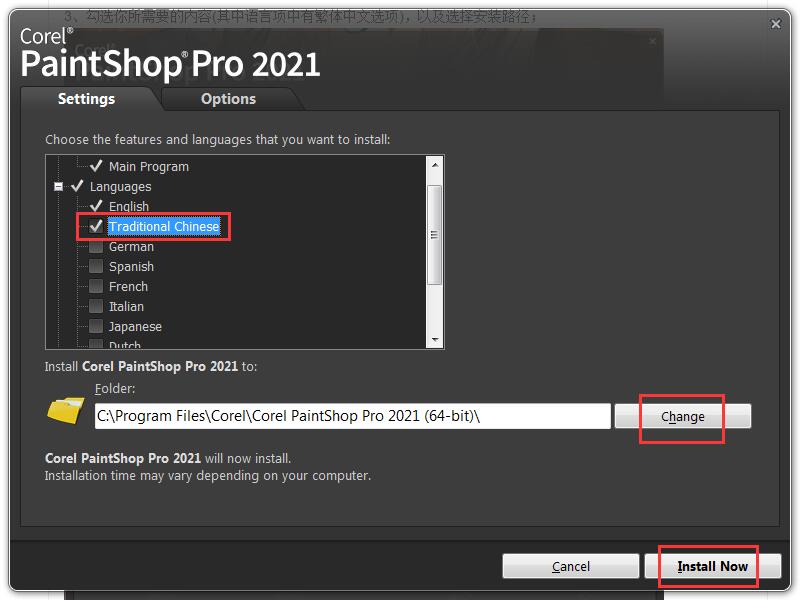Cancel the PaintShop Pro installation
The height and width of the screenshot is (600, 800).
coord(570,566)
